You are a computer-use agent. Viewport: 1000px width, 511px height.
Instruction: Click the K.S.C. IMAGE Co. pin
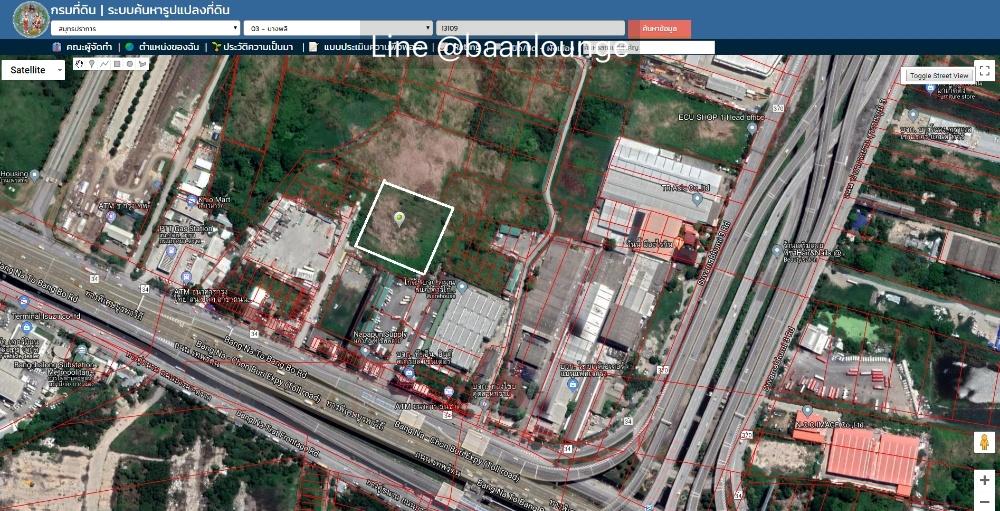(807, 410)
